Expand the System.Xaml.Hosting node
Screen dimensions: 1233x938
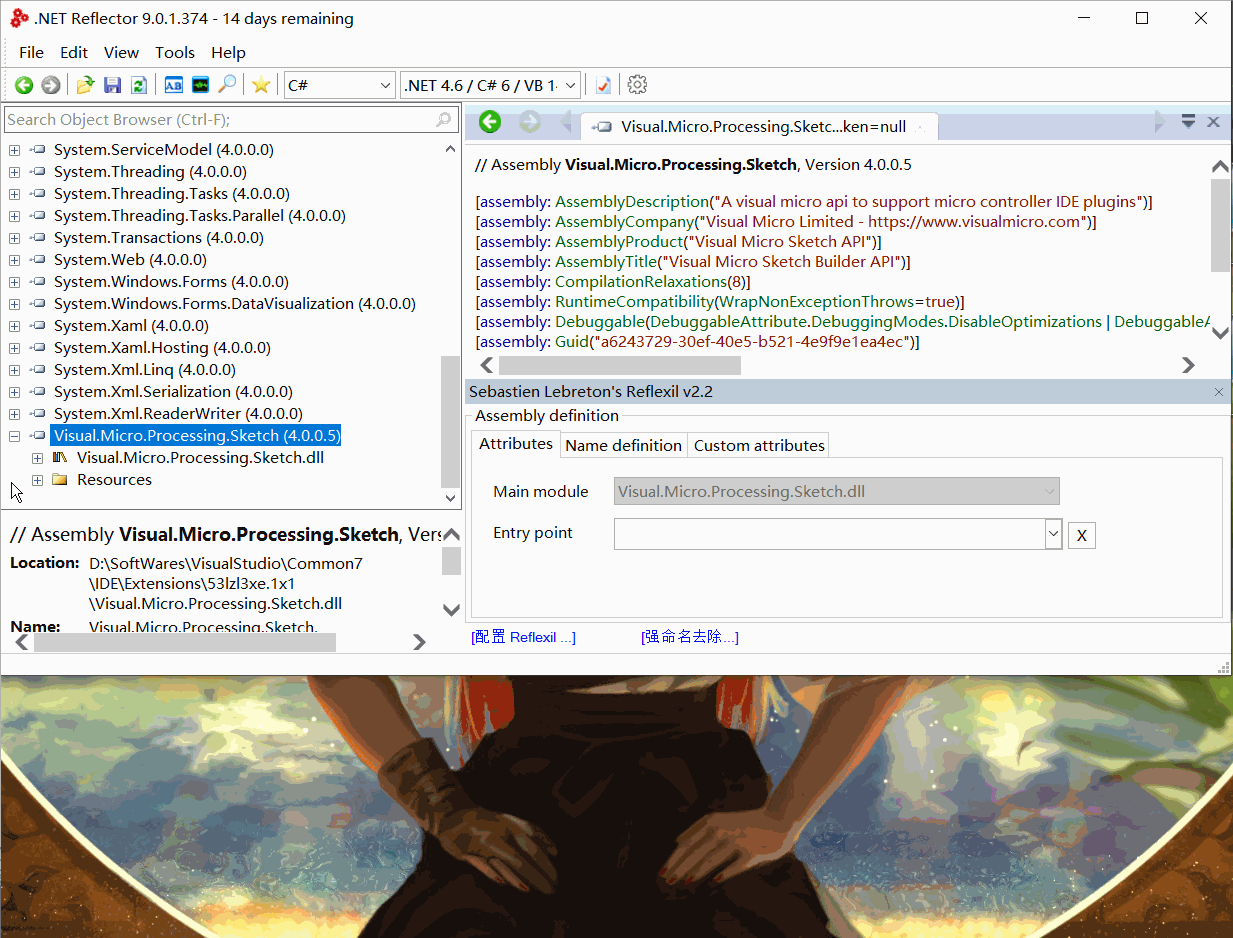pyautogui.click(x=14, y=348)
